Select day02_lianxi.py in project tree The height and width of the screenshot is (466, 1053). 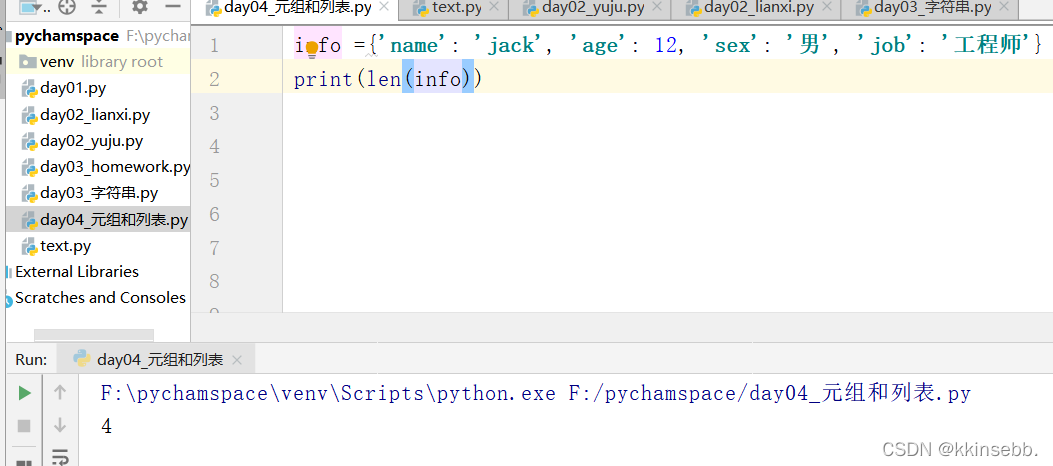[x=95, y=115]
